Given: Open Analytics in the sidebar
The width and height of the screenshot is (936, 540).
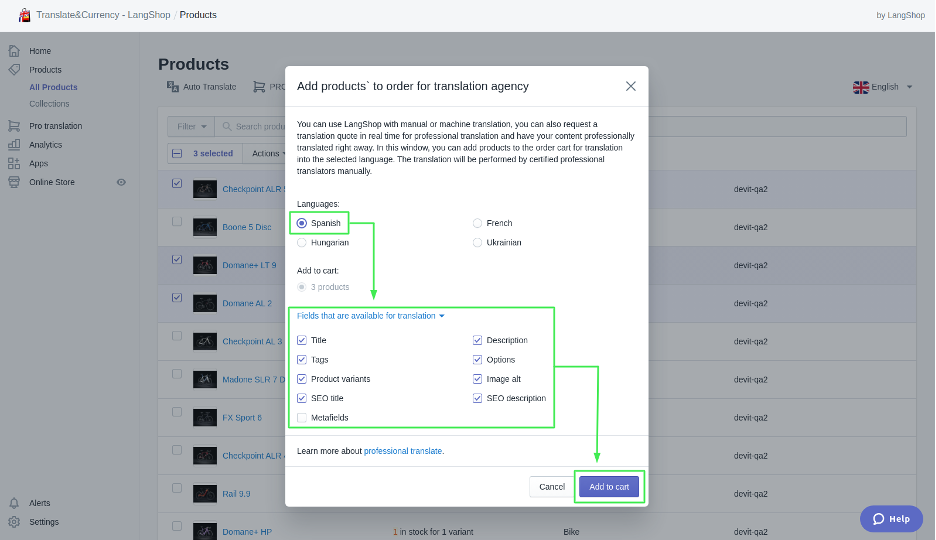Looking at the screenshot, I should [45, 145].
